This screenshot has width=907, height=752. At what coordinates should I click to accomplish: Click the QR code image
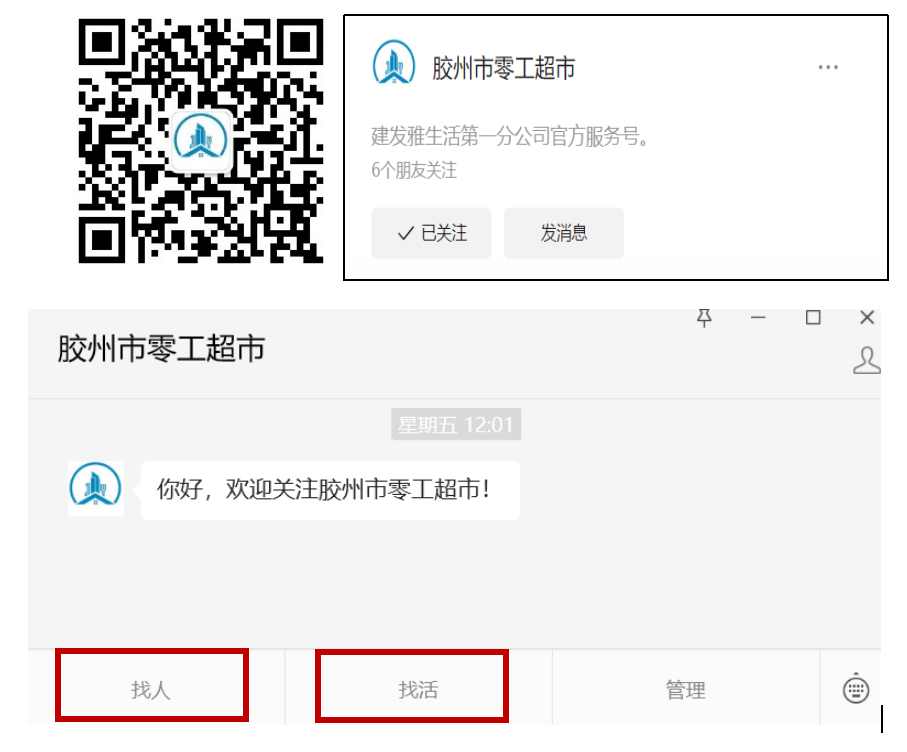click(x=200, y=141)
